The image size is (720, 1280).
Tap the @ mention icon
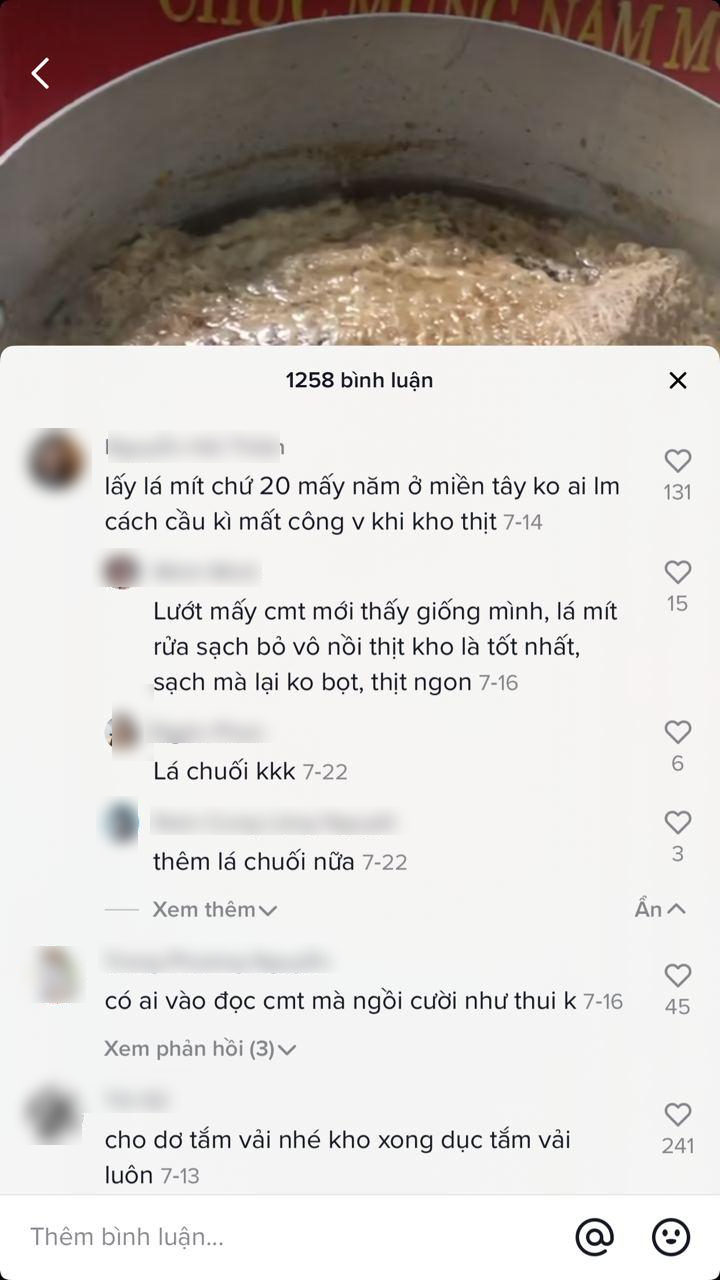pyautogui.click(x=595, y=1237)
